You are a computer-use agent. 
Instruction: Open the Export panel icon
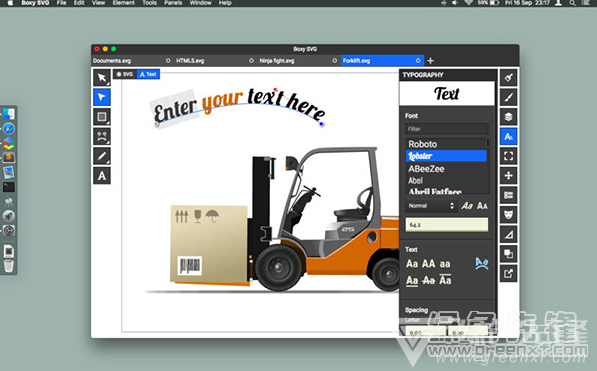508,273
